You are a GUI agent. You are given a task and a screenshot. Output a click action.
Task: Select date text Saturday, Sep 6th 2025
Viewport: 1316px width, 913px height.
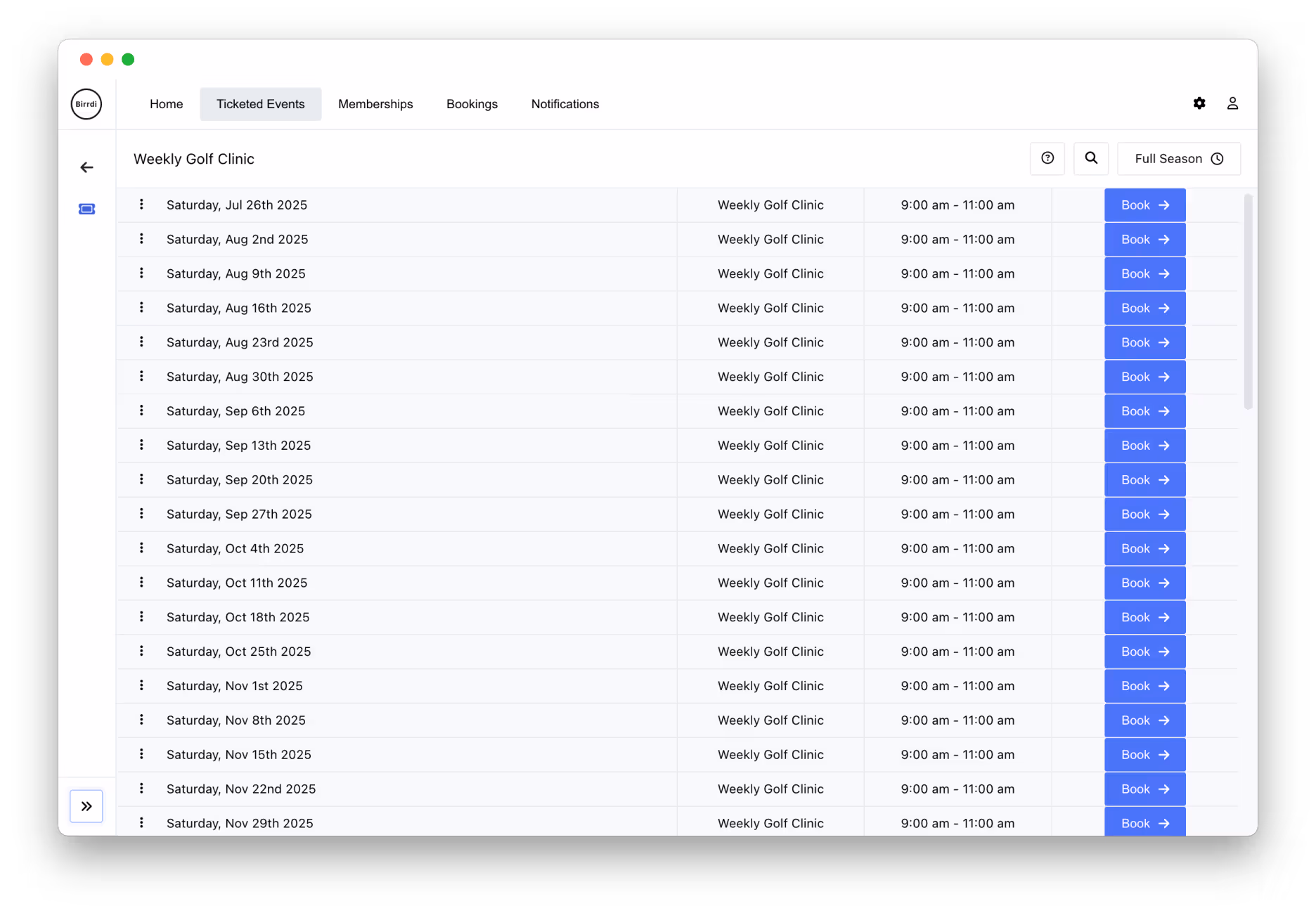[x=236, y=411]
